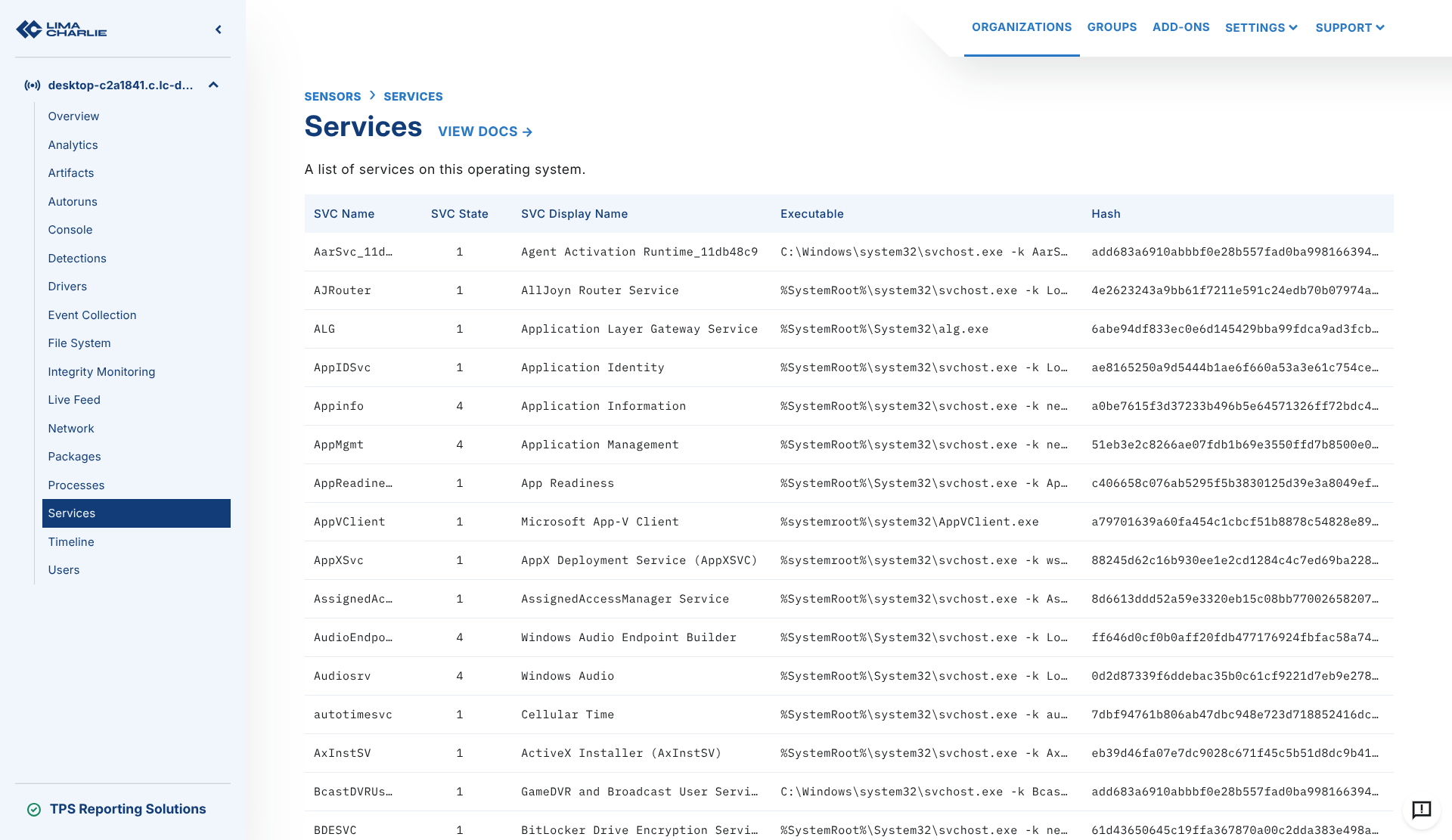Expand the Support dropdown
1452x840 pixels.
(x=1349, y=28)
